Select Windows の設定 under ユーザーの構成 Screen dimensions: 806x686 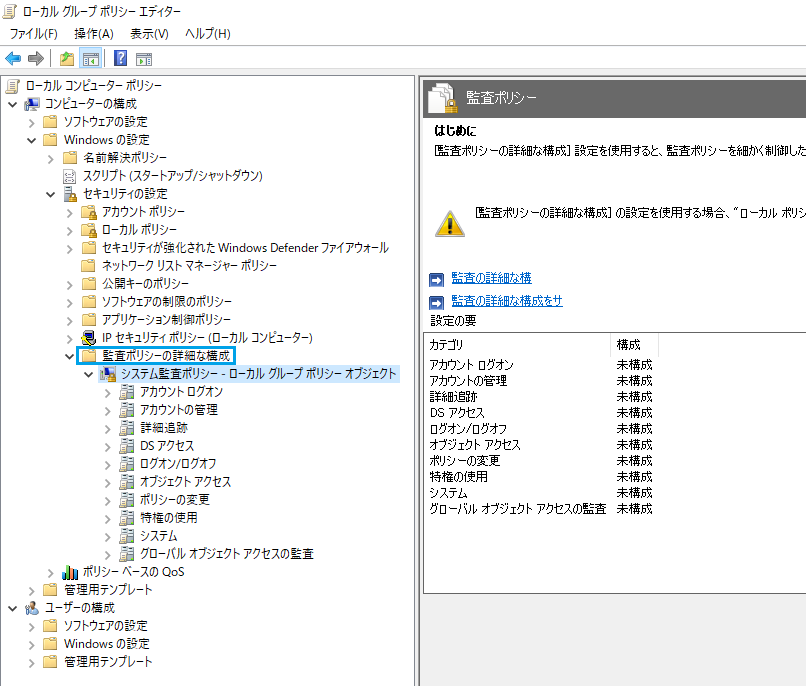point(106,644)
